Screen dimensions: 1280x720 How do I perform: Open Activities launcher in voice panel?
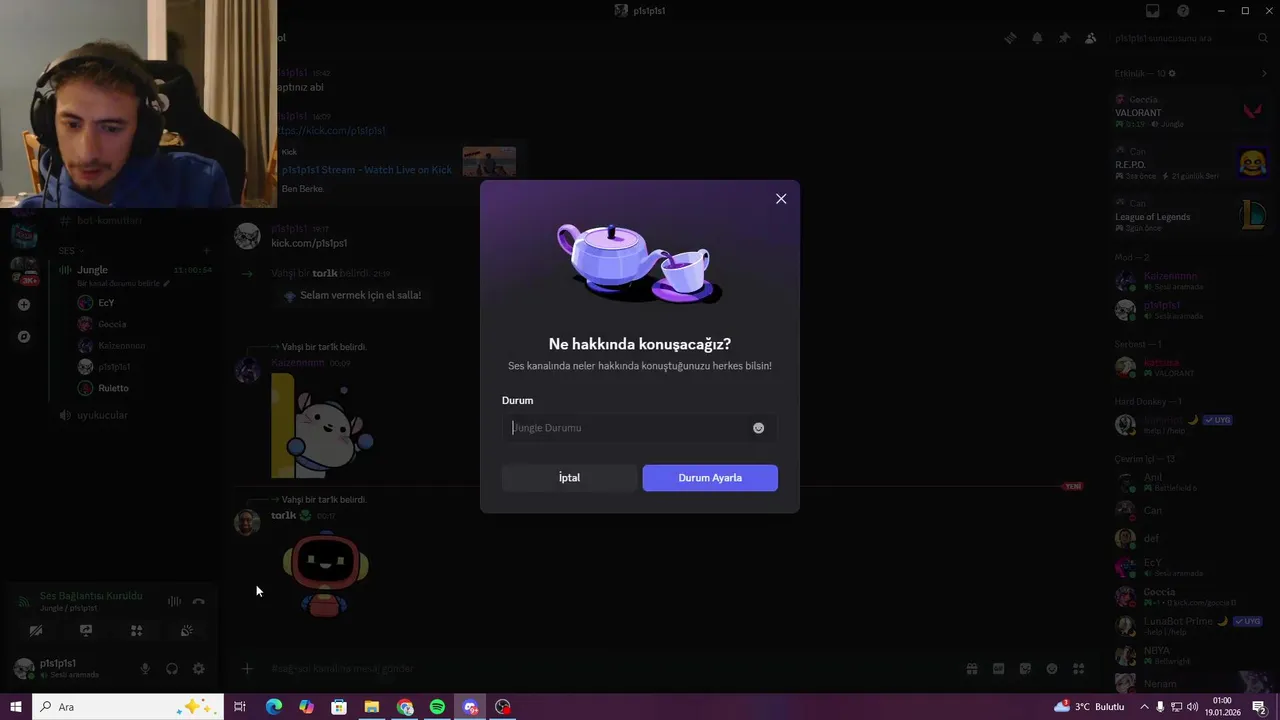click(x=137, y=631)
